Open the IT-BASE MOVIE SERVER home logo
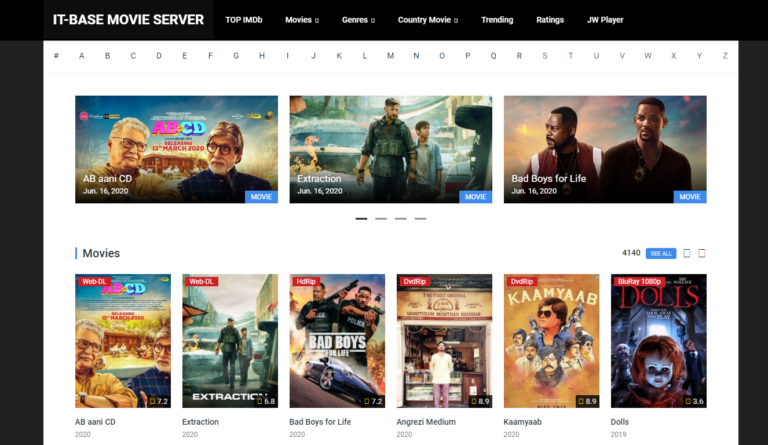768x445 pixels. coord(128,20)
